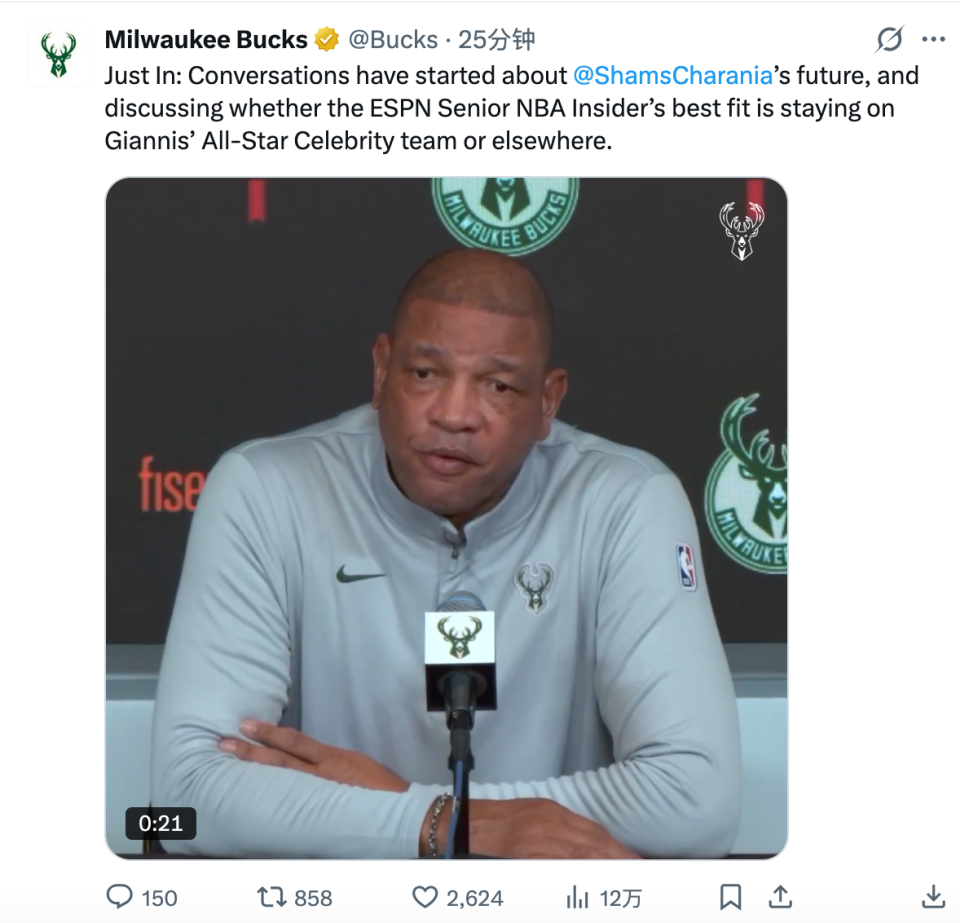Click the share upload arrow icon
This screenshot has width=960, height=923.
click(781, 896)
